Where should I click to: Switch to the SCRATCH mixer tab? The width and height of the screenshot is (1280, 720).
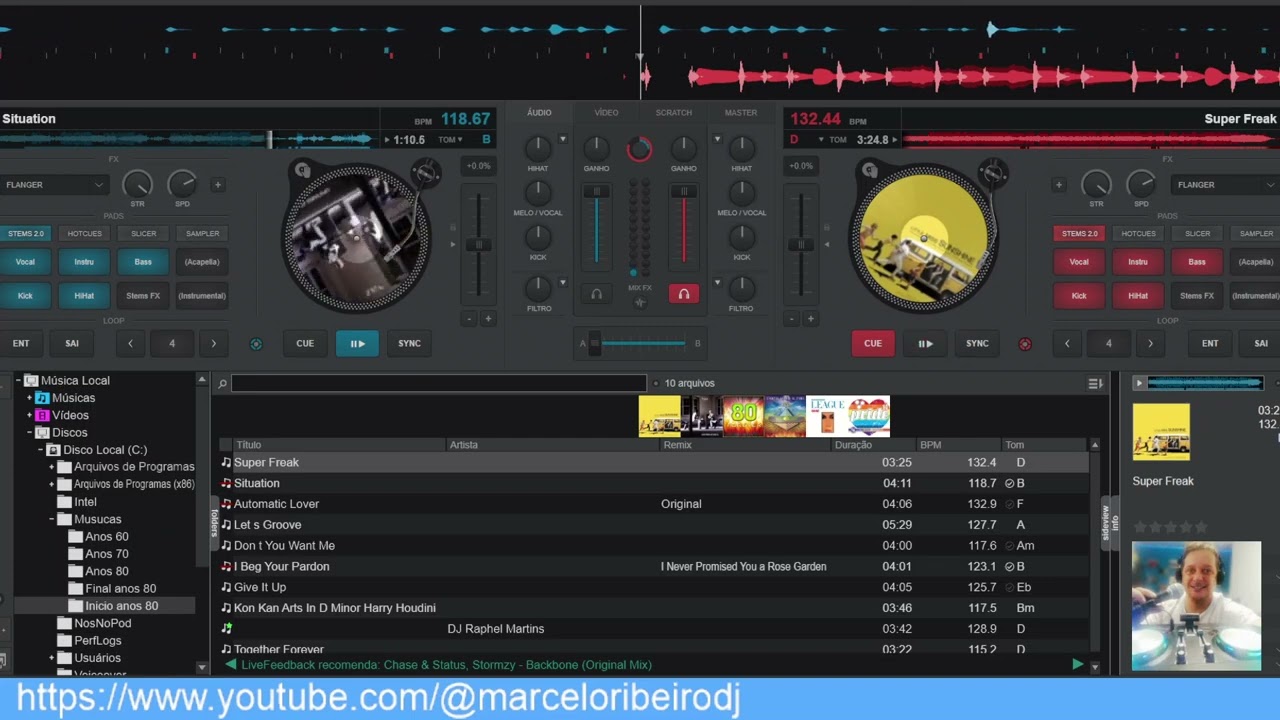(x=673, y=112)
